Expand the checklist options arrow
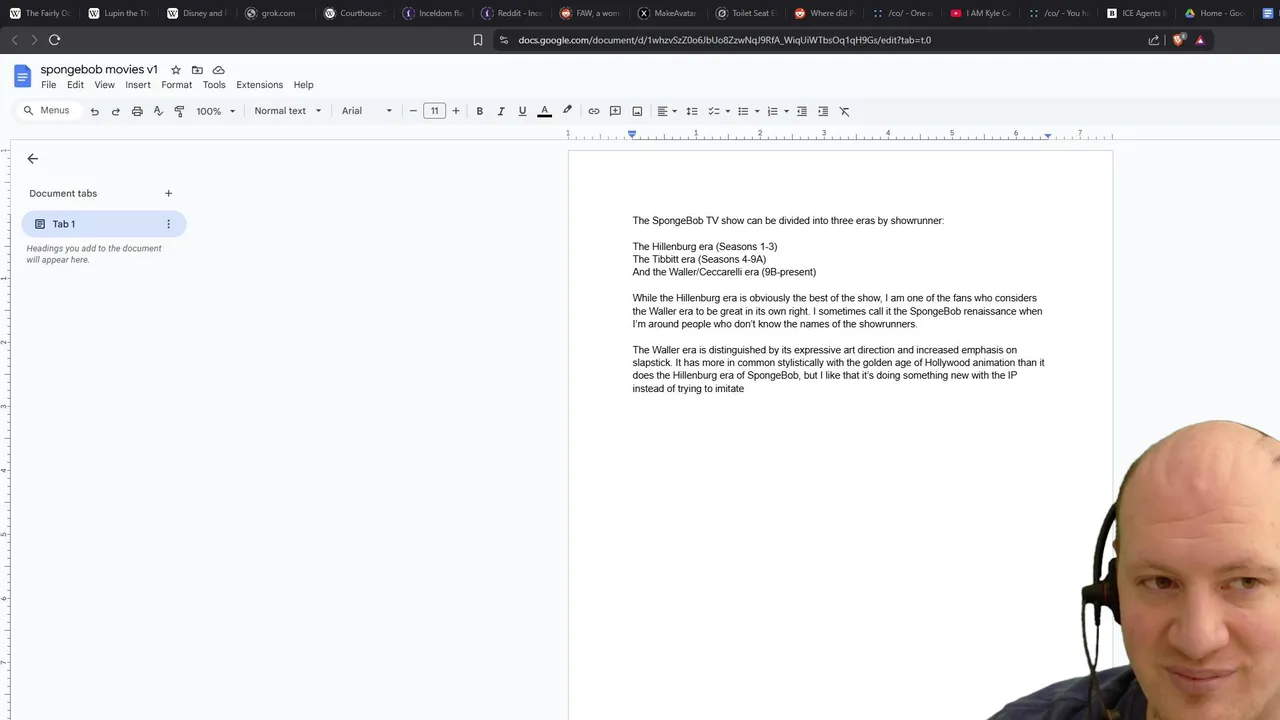Image resolution: width=1280 pixels, height=720 pixels. [727, 111]
